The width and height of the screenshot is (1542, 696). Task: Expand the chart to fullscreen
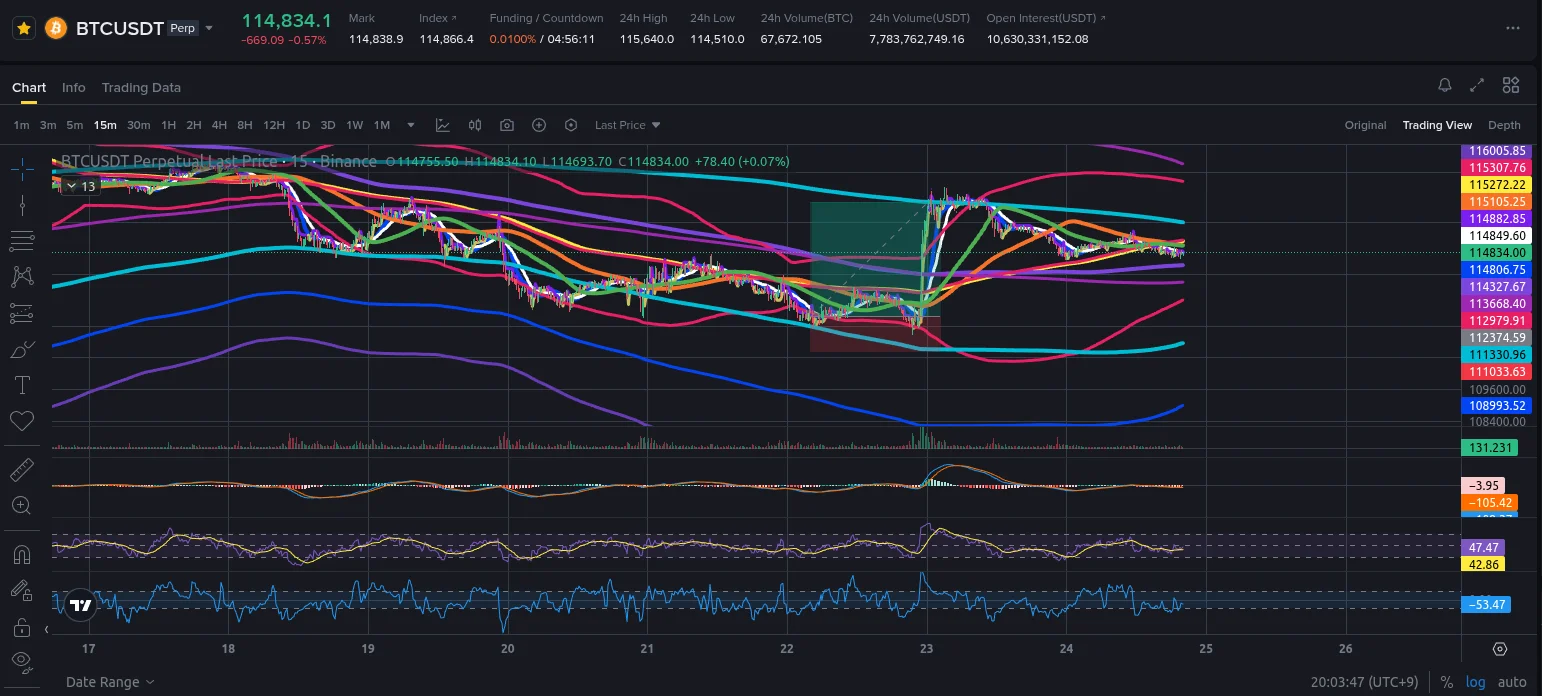click(1477, 85)
